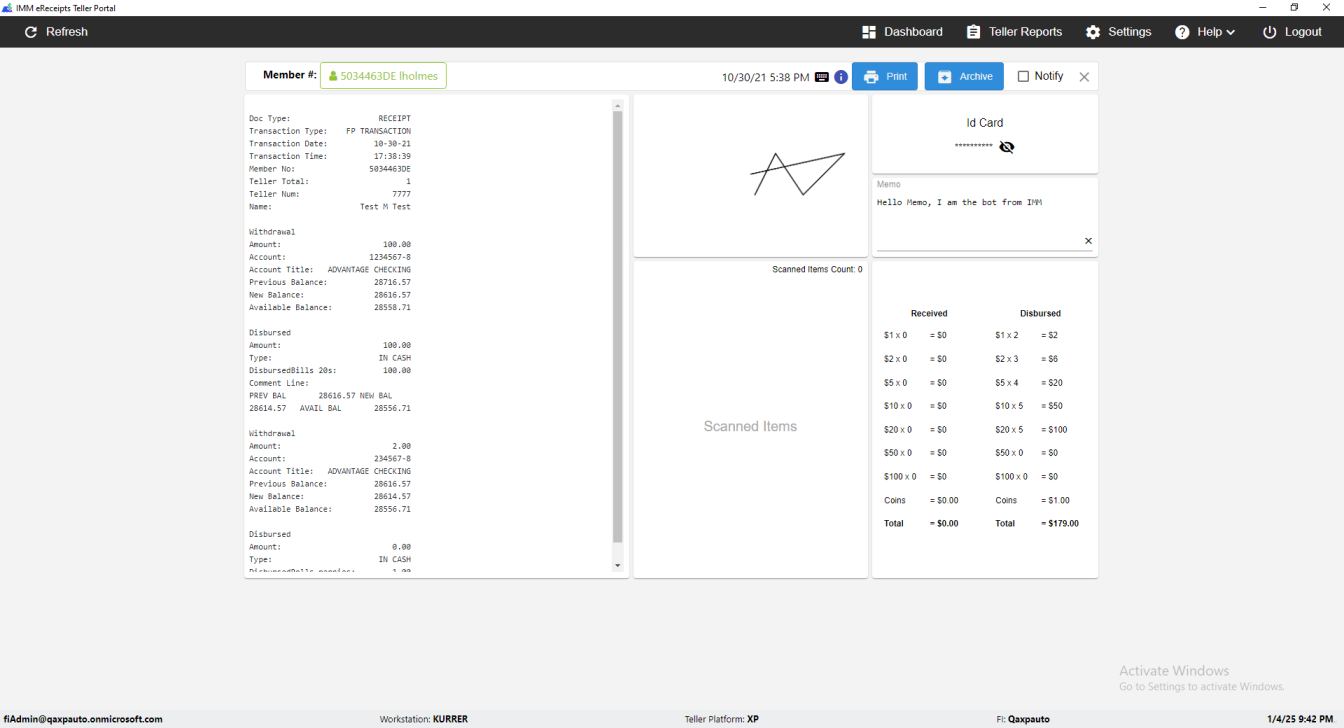Open Settings from the top bar
This screenshot has width=1344, height=728.
coord(1118,32)
